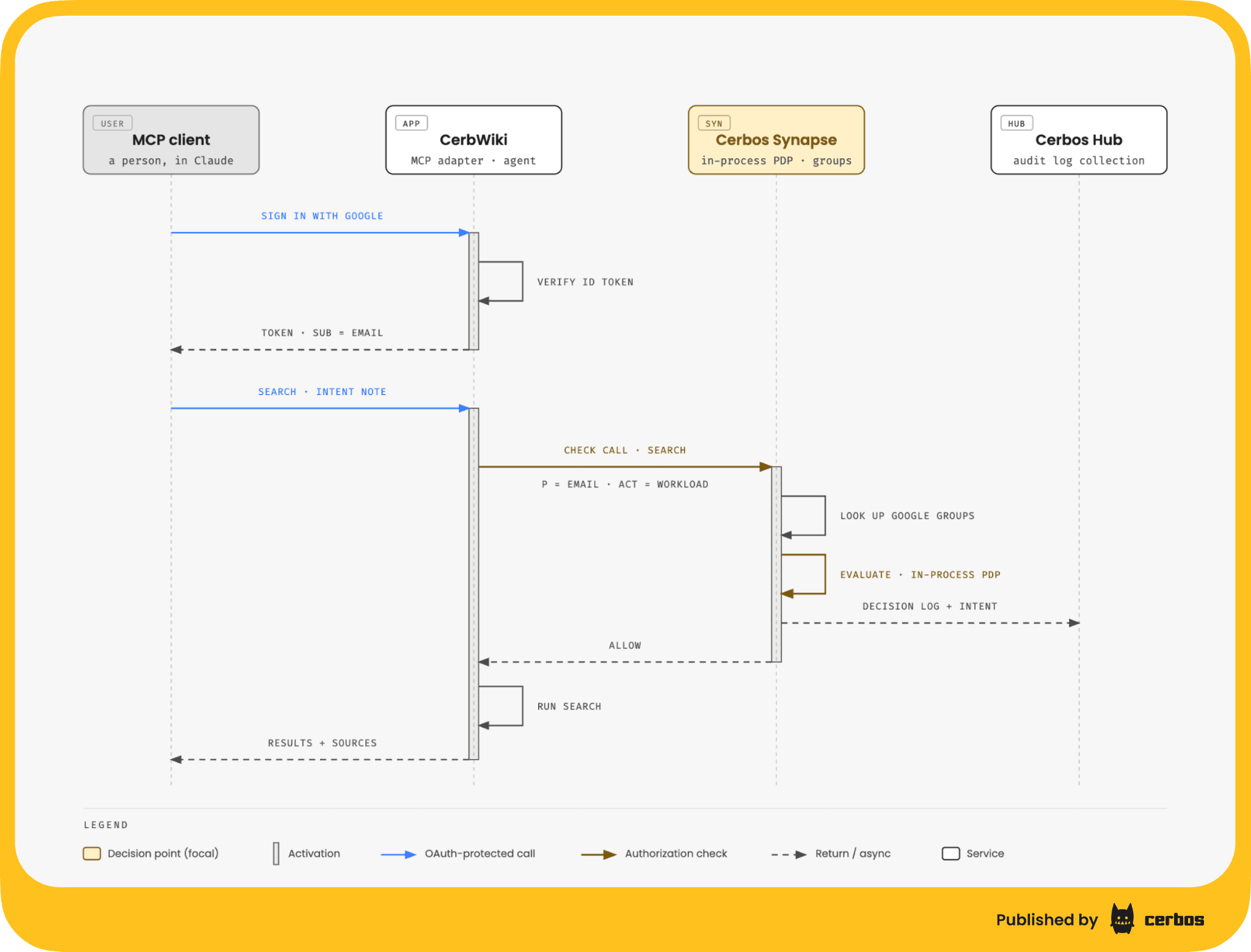Screen dimensions: 1251x952
Task: Click the cerbos wordmark in footer
Action: [x=1174, y=920]
